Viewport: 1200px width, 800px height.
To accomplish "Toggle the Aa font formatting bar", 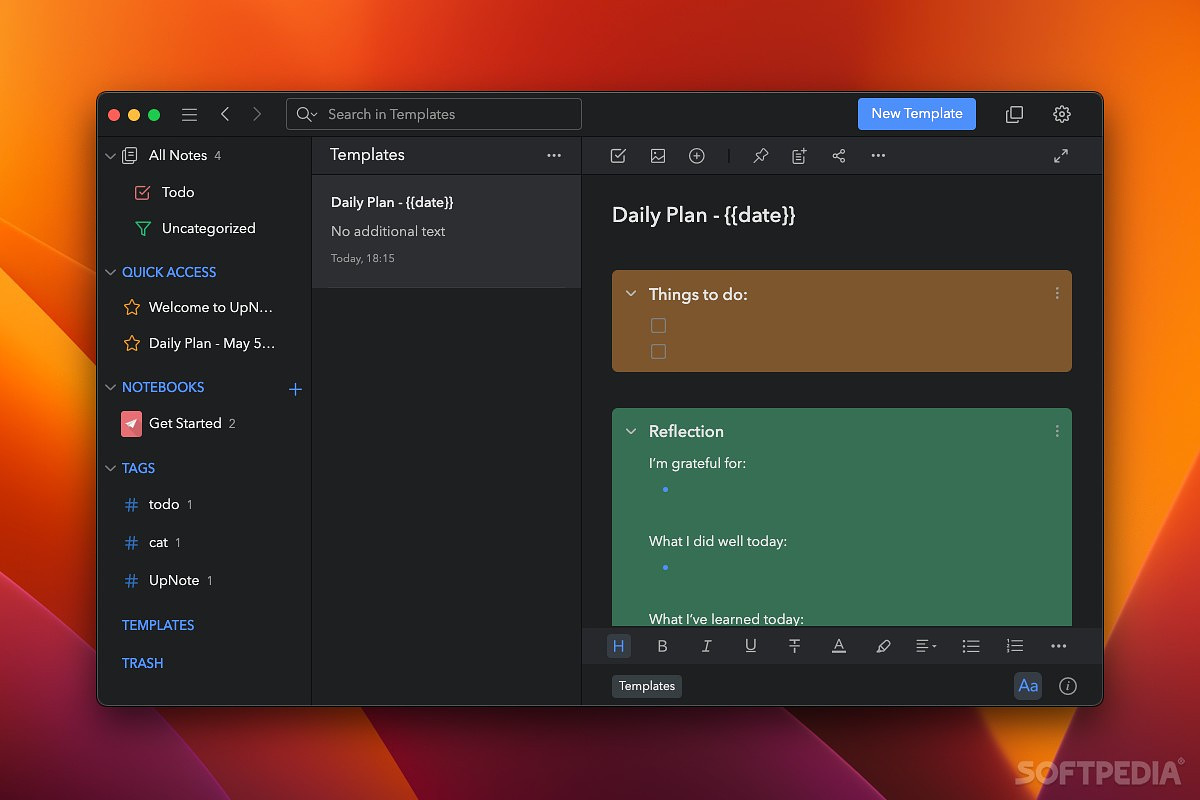I will (x=1028, y=686).
